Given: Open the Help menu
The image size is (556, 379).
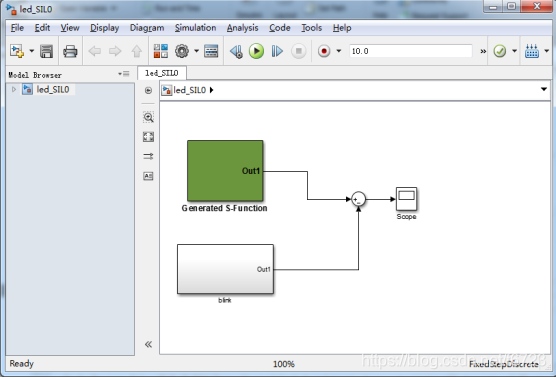Looking at the screenshot, I should [342, 28].
